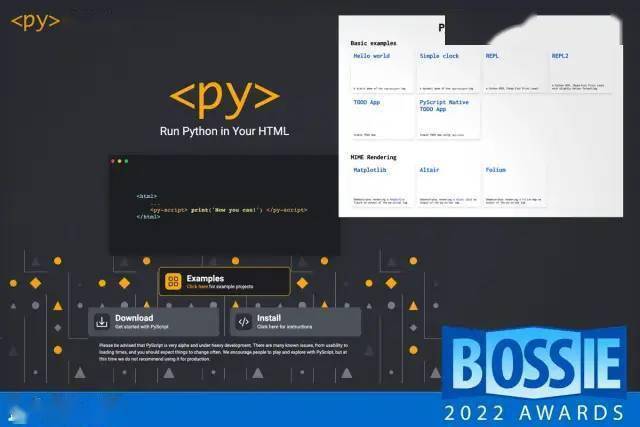The height and width of the screenshot is (427, 640).
Task: Click the green dot in code window
Action: (126, 161)
